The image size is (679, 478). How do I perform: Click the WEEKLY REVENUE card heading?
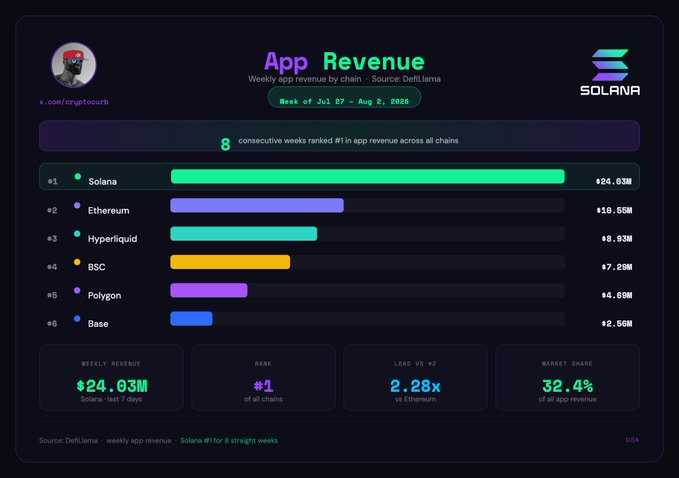111,364
